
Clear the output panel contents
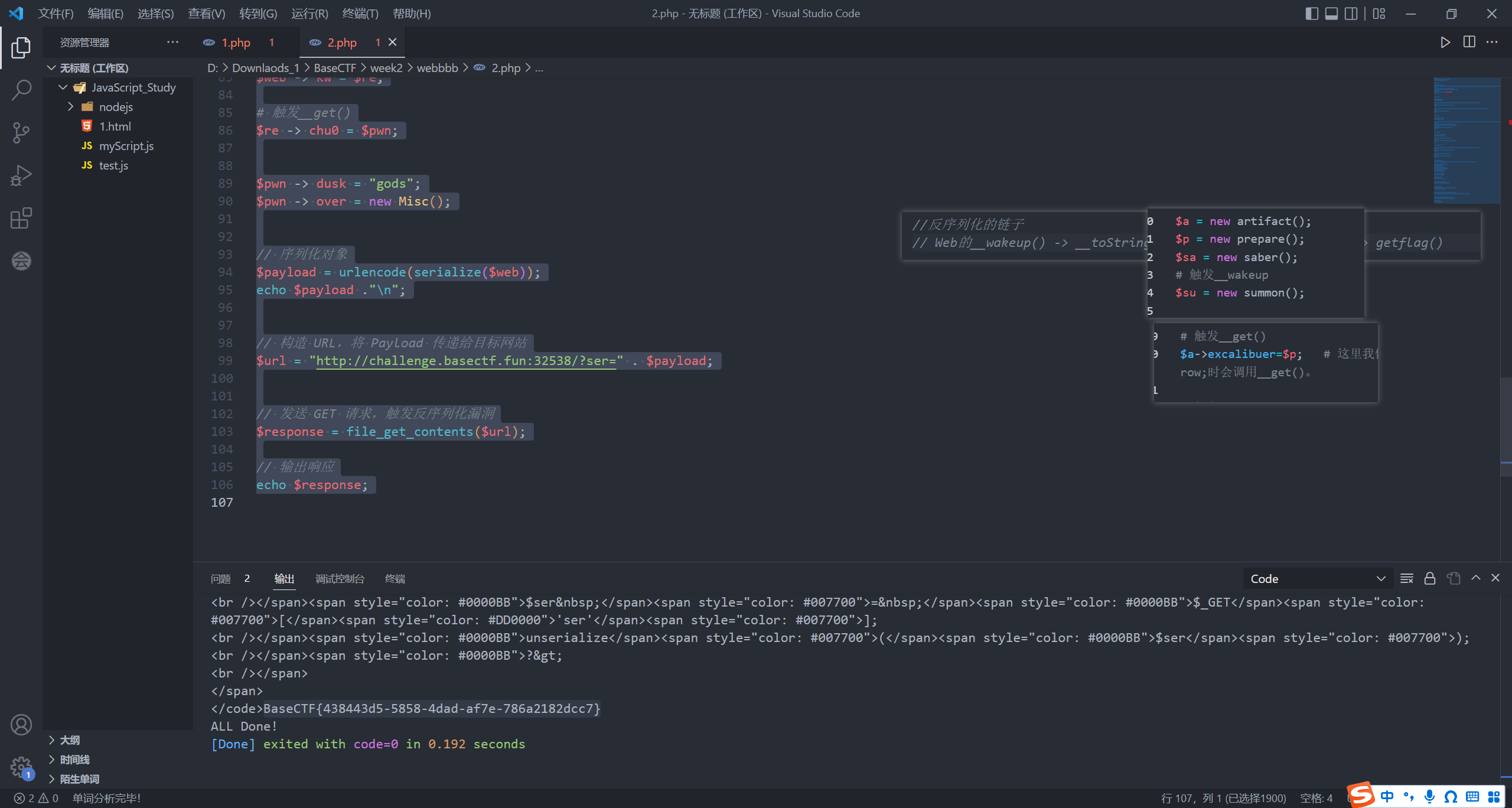(1407, 578)
